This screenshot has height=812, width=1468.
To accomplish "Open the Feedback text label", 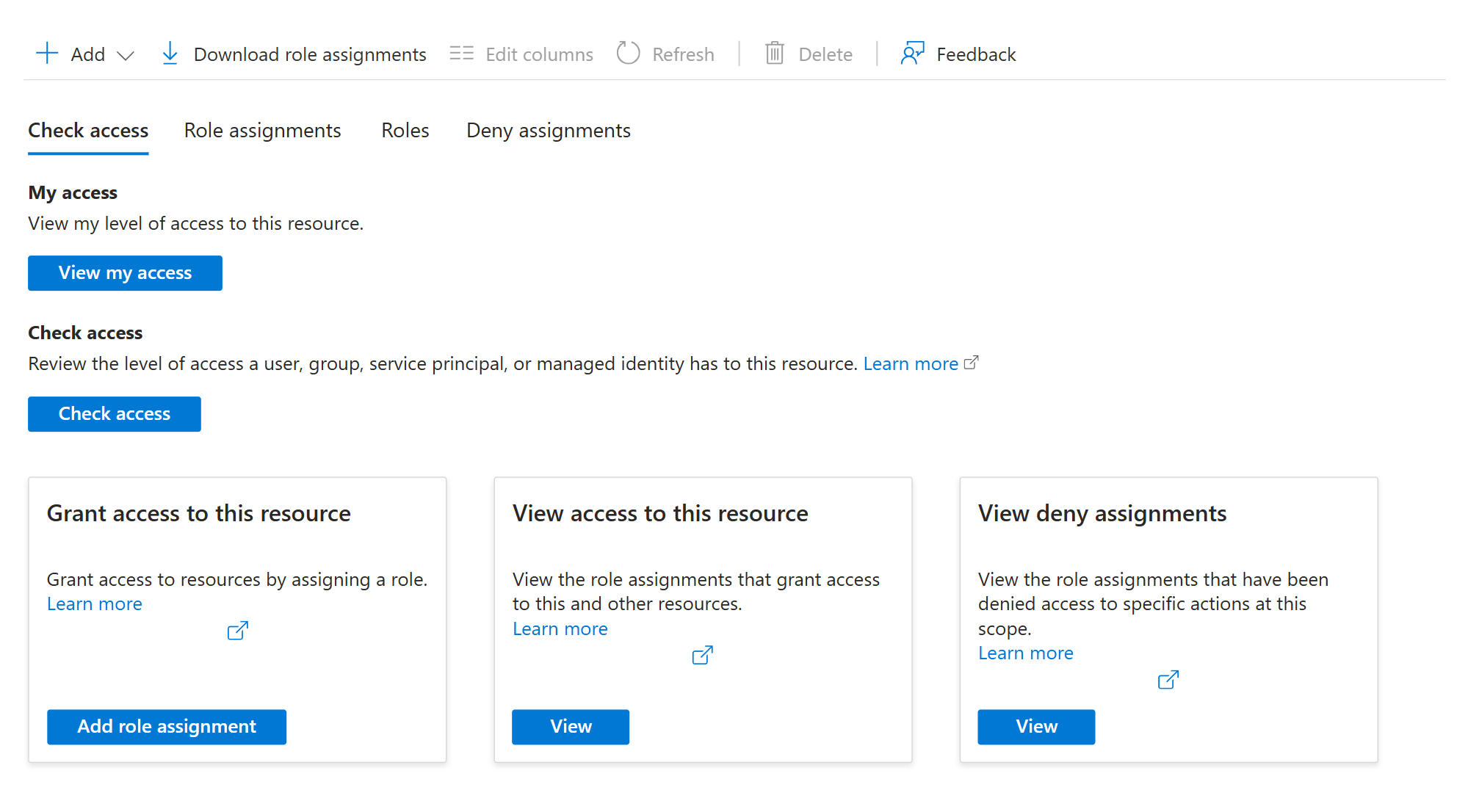I will (976, 54).
